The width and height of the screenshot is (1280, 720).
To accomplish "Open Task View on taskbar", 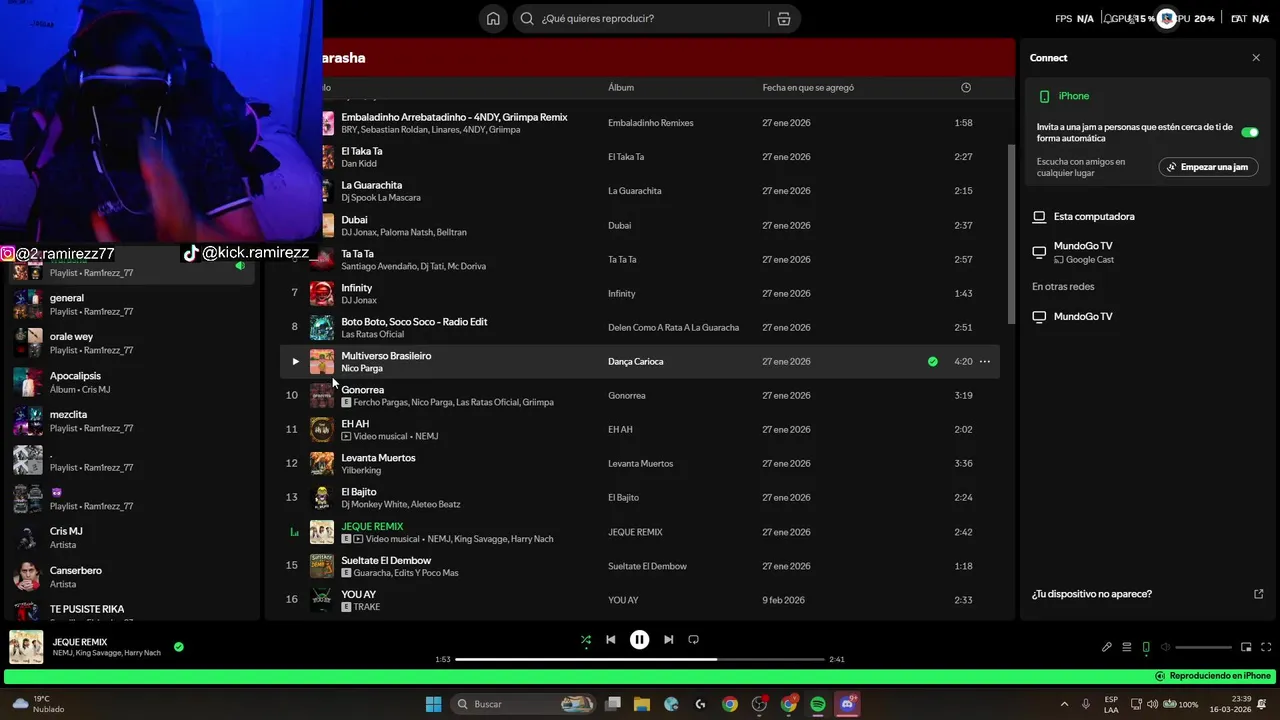I will pos(613,704).
